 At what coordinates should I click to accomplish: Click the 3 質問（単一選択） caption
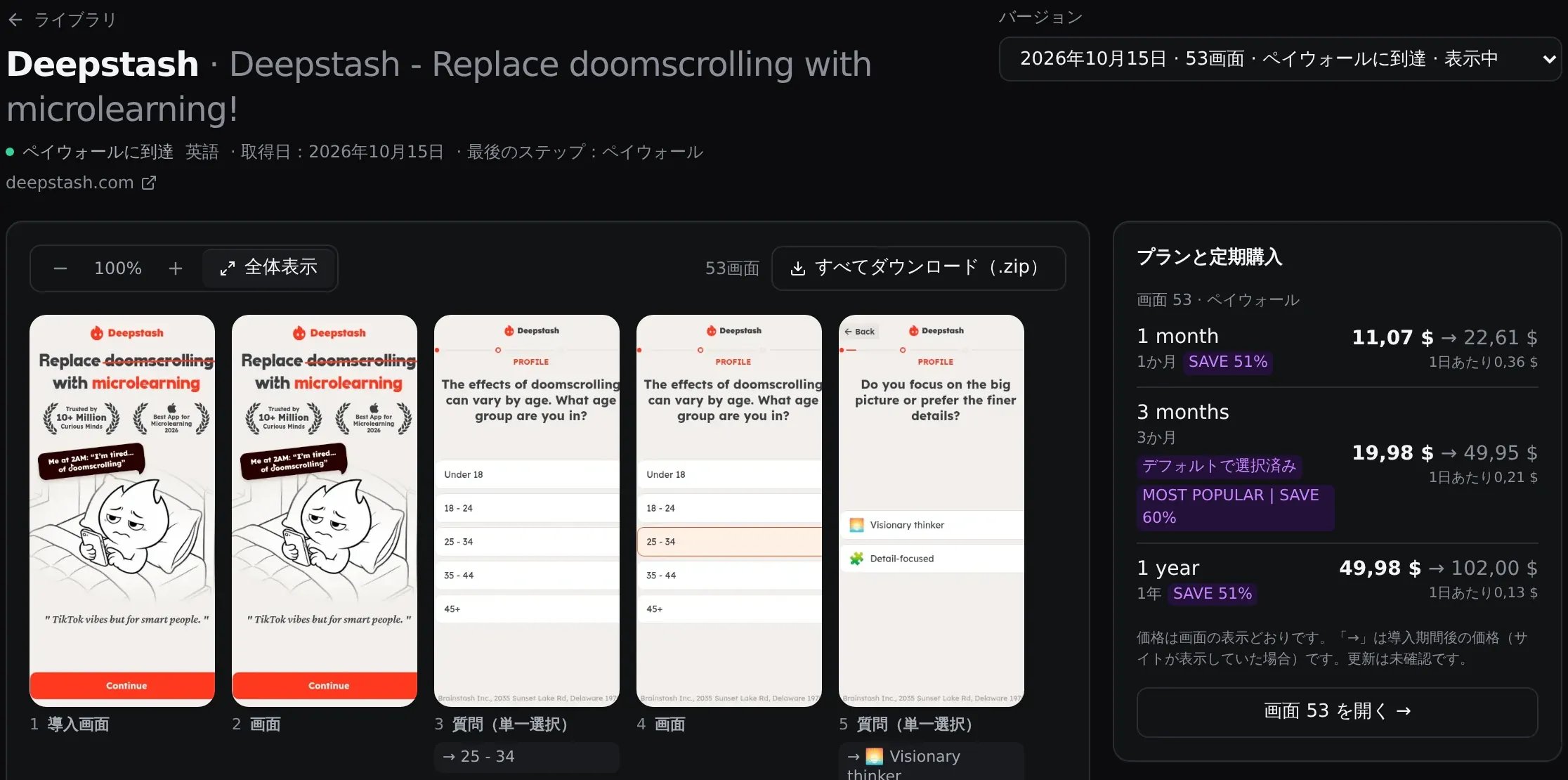pos(501,724)
